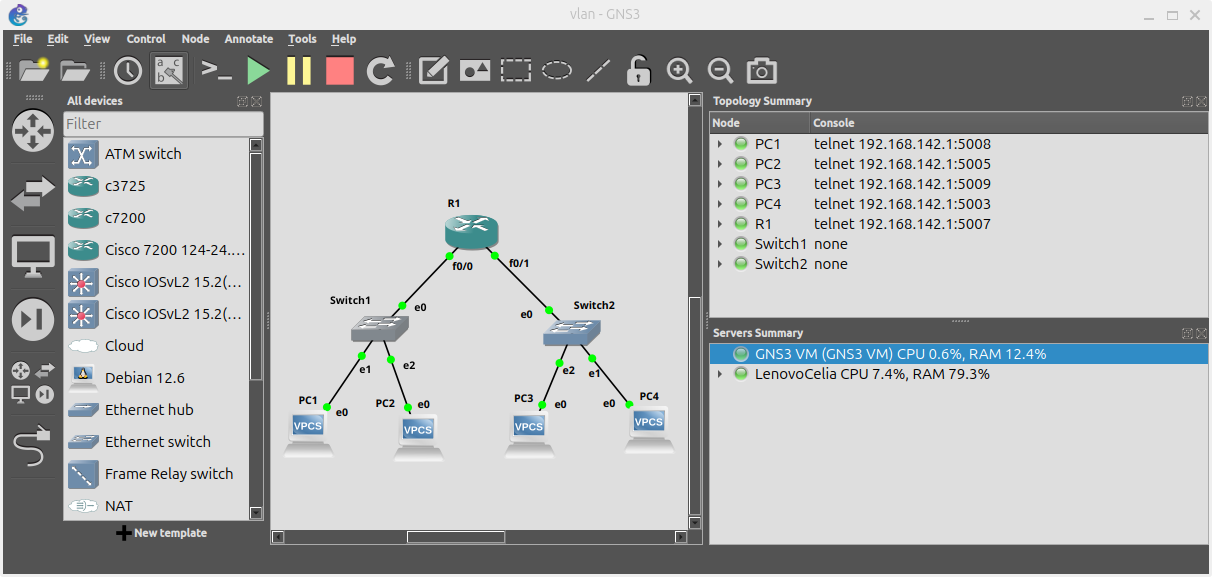The height and width of the screenshot is (577, 1212).
Task: Start all nodes with green play button
Action: coord(259,71)
